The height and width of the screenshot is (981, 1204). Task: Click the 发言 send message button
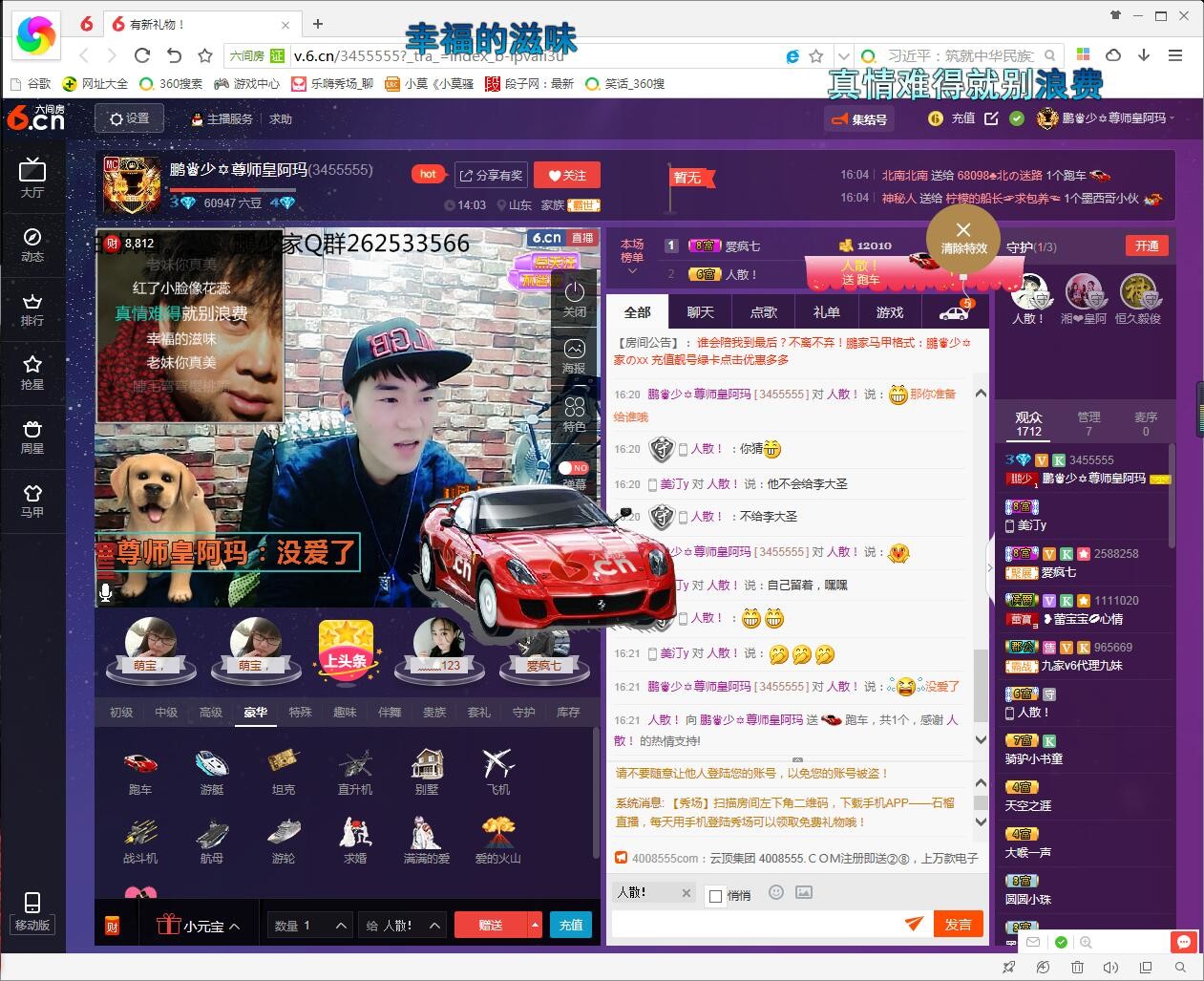pos(959,924)
